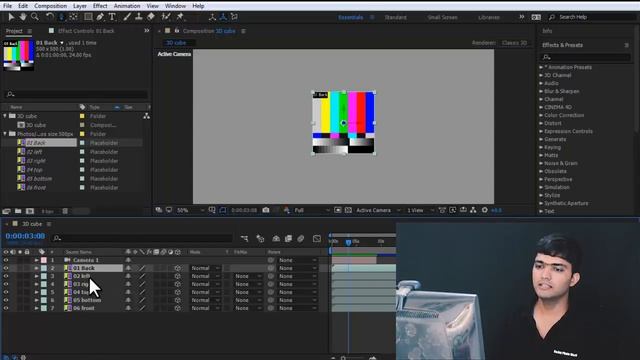Click the Graph Editor icon
Image resolution: width=640 pixels, height=360 pixels.
tap(317, 238)
